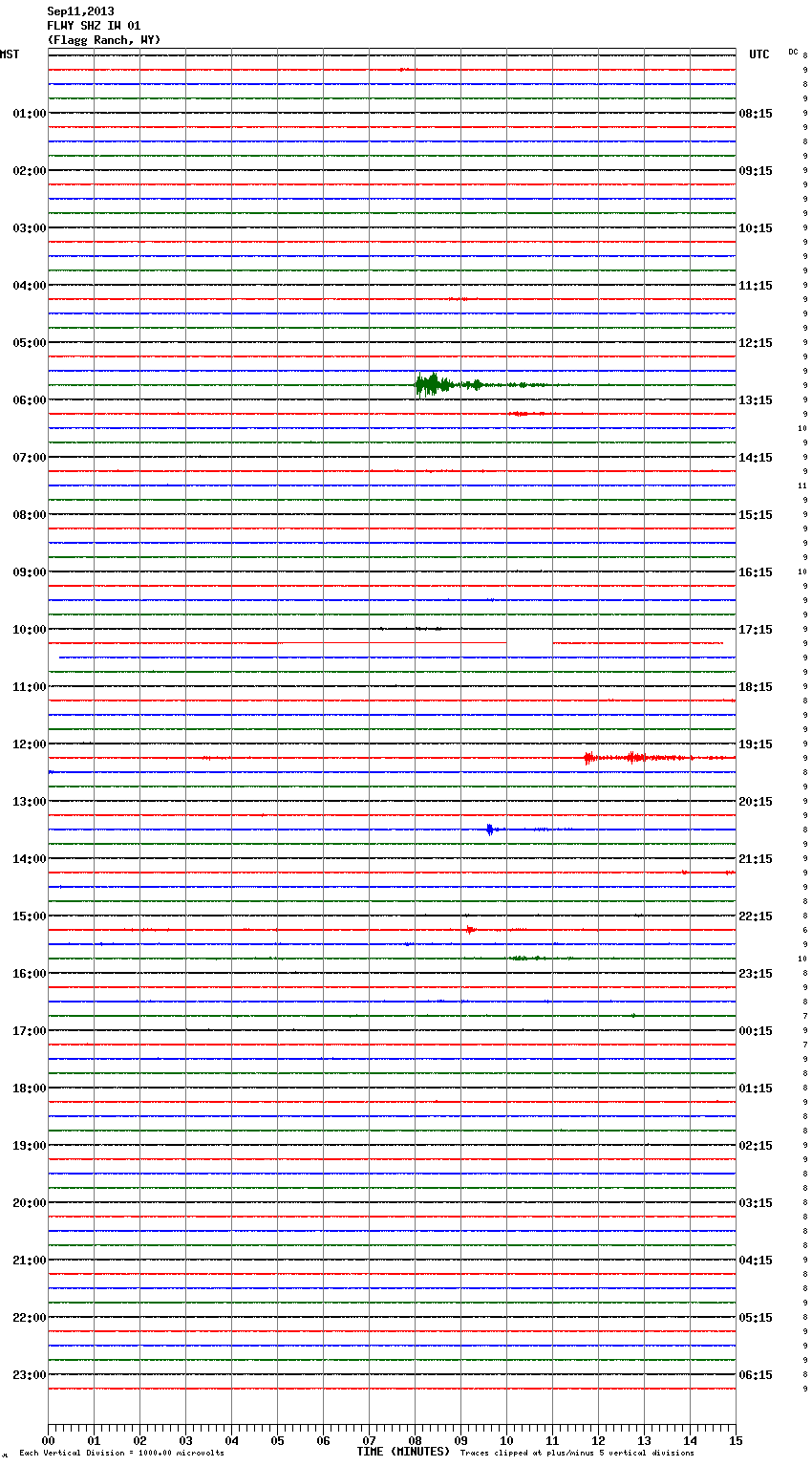Click the 13:15 UTC label
The width and height of the screenshot is (812, 1466).
(x=756, y=400)
